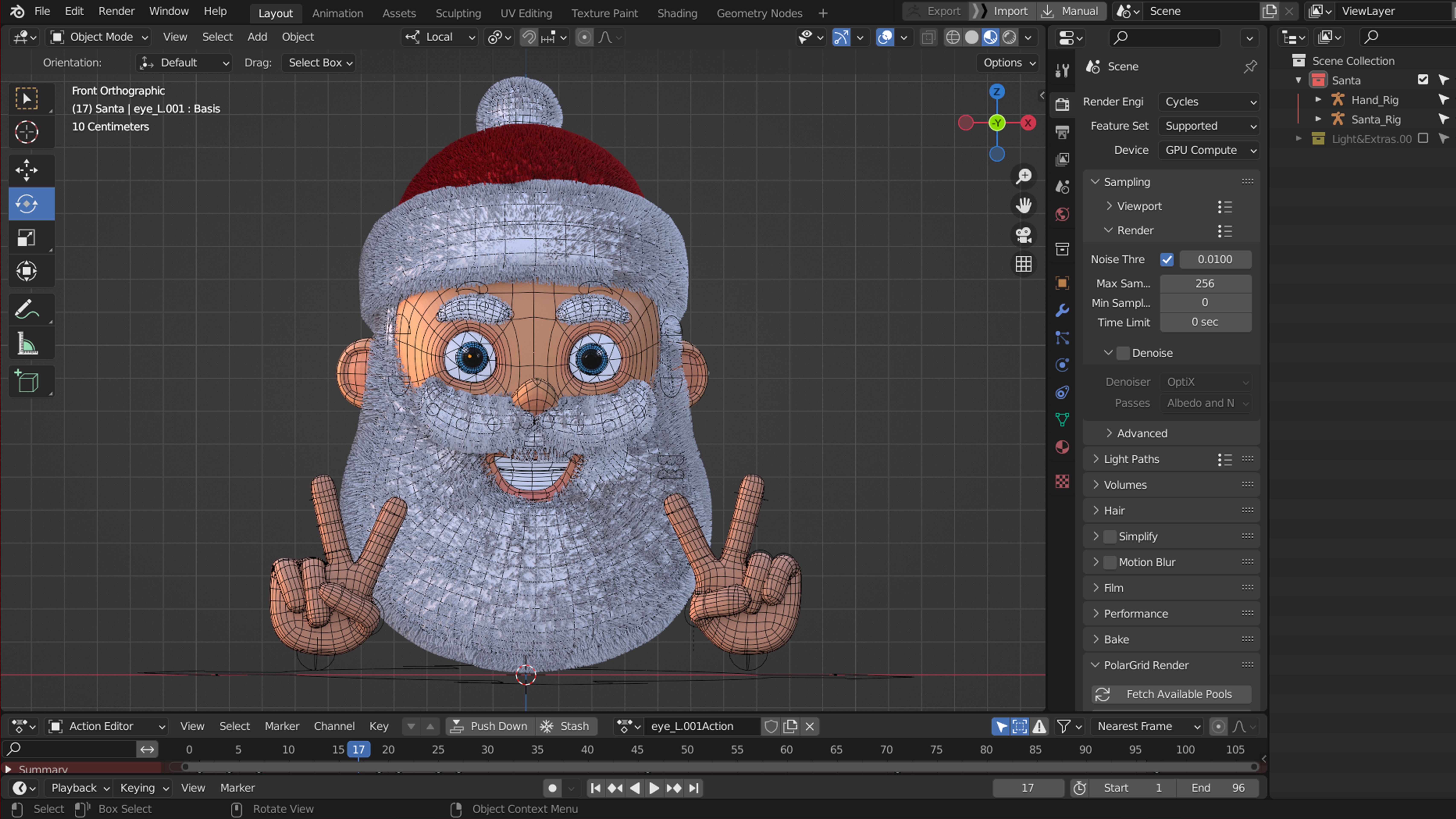Screen dimensions: 1456x819
Task: Switch orthographic/perspective with the grid icon
Action: click(1024, 264)
